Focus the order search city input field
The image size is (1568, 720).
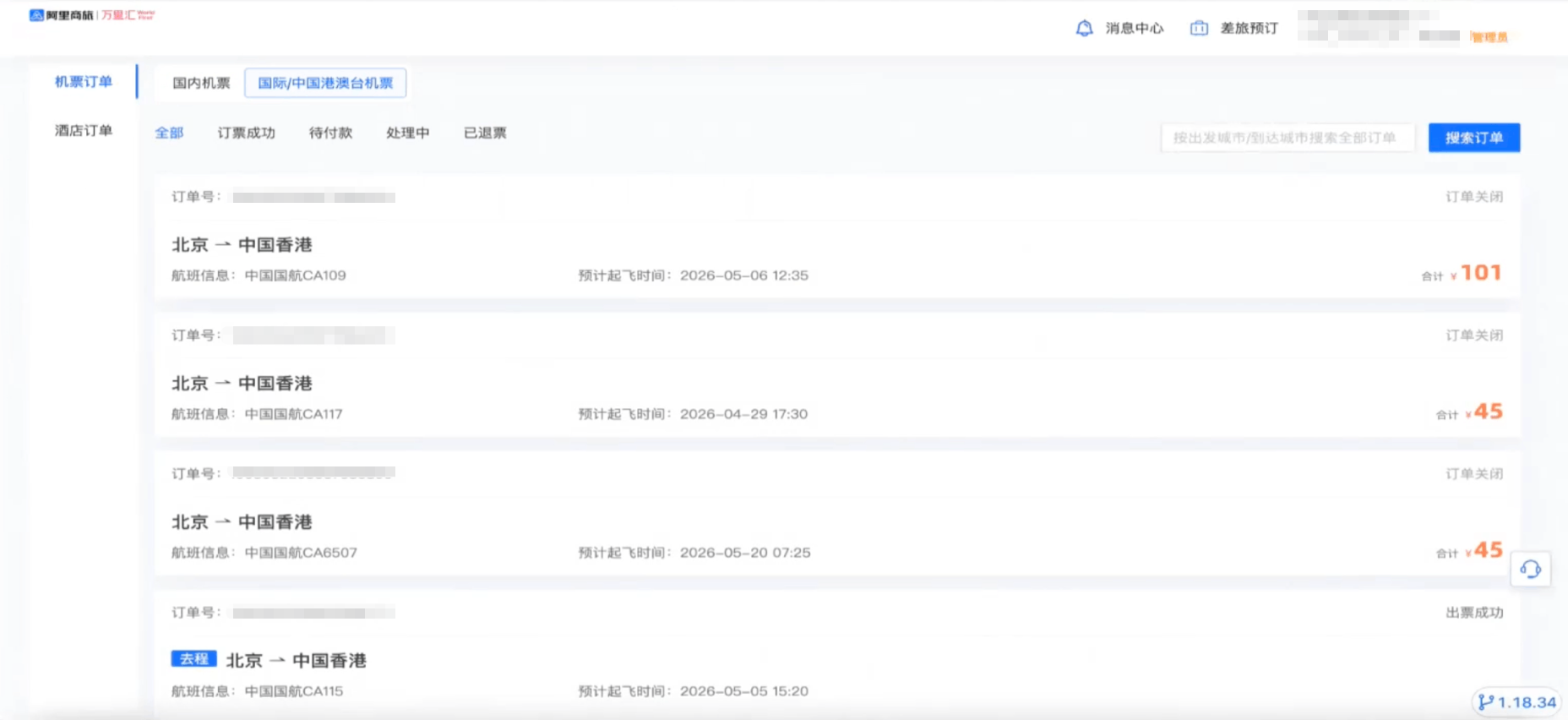[x=1287, y=138]
